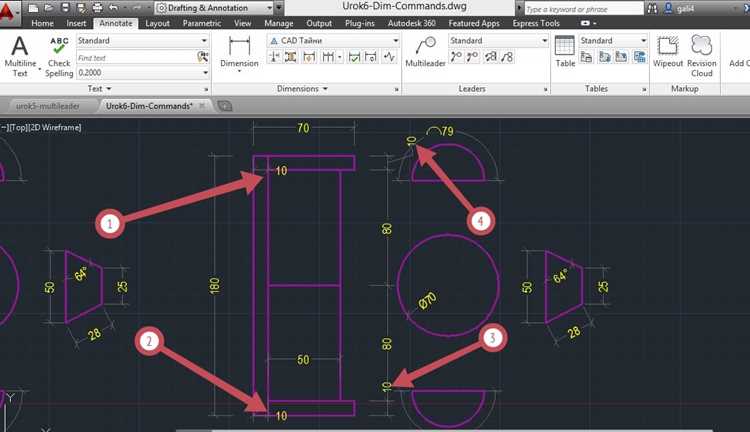Switch to the View ribbon tab
Viewport: 750px width, 432px height.
[x=243, y=23]
